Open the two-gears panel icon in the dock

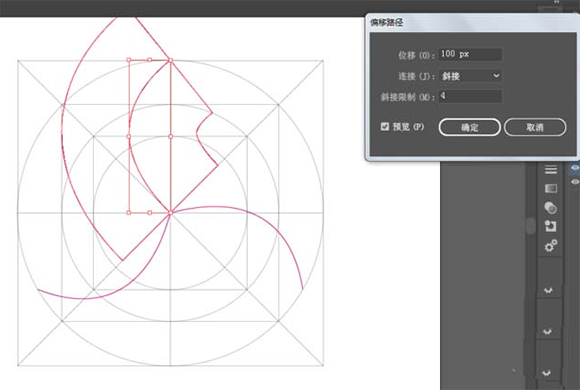point(550,246)
